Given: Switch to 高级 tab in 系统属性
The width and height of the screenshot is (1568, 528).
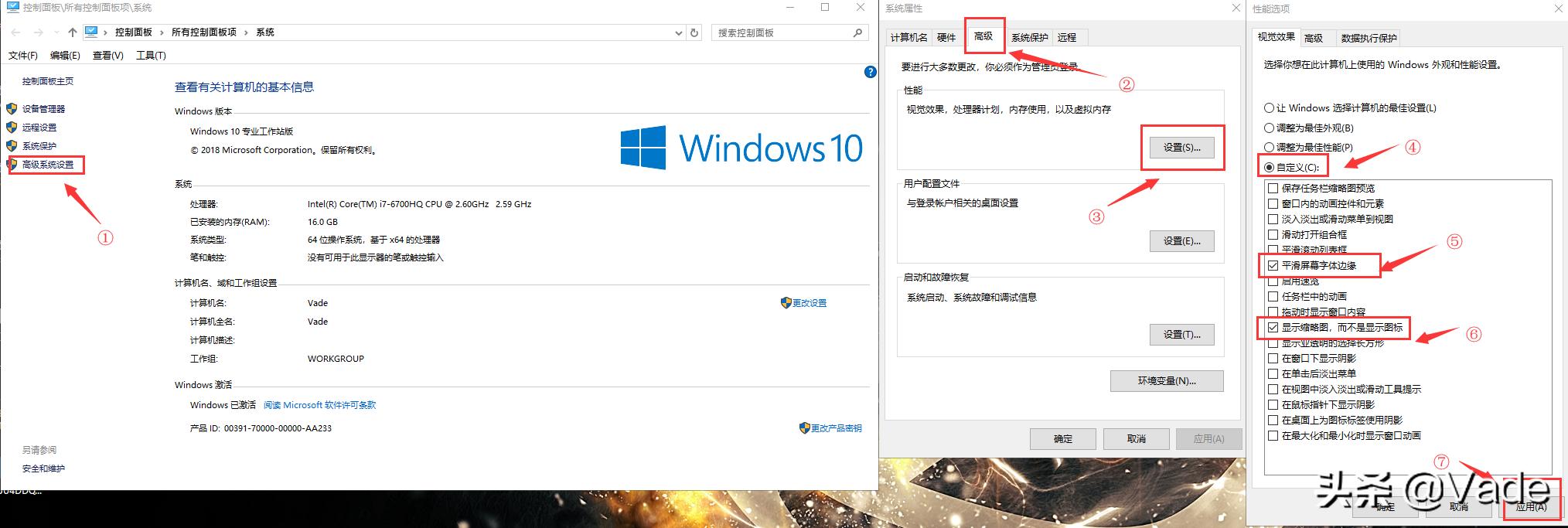Looking at the screenshot, I should click(983, 36).
